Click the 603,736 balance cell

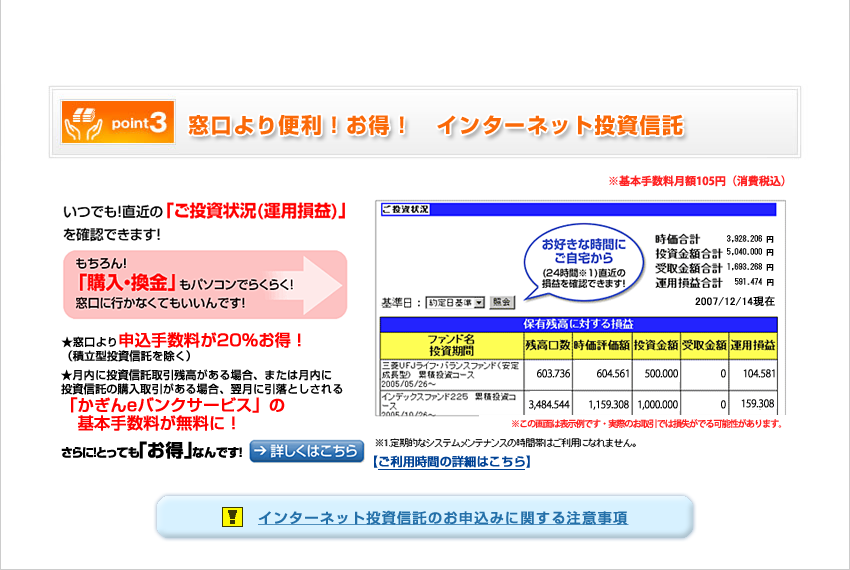coord(553,374)
